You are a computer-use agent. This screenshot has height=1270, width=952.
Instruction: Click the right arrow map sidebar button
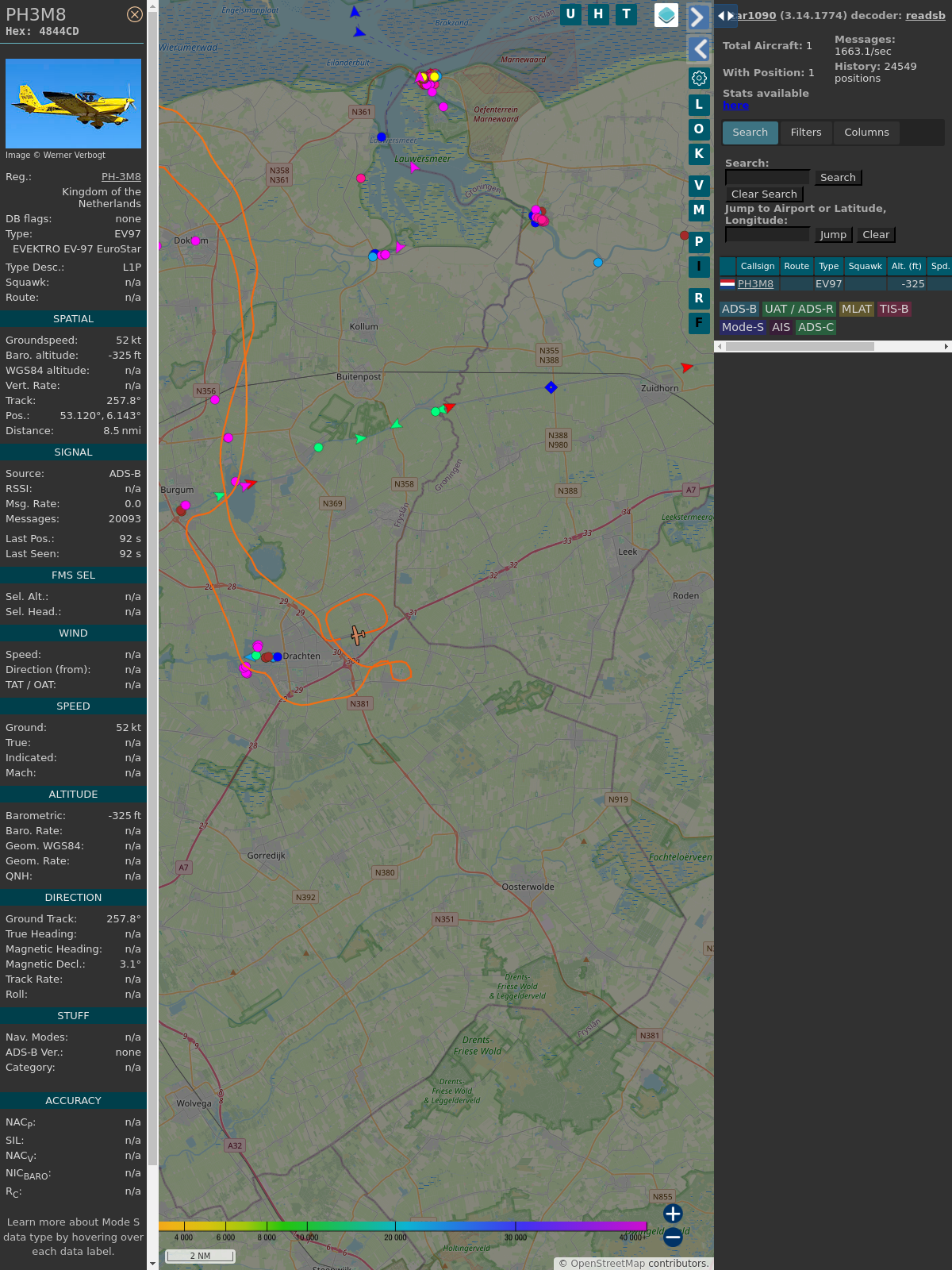(x=698, y=17)
